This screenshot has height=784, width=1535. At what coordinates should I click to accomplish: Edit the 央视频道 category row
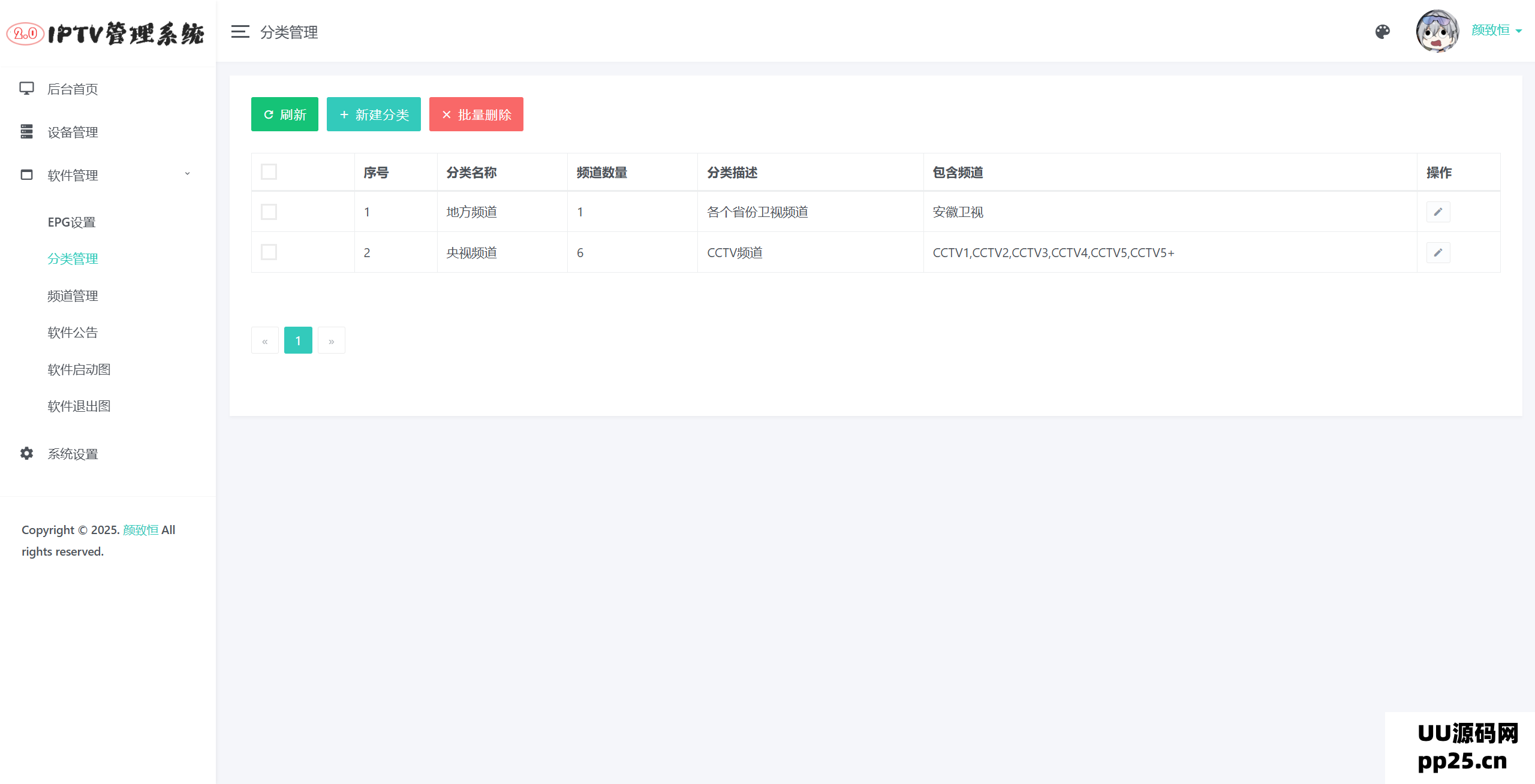coord(1437,253)
